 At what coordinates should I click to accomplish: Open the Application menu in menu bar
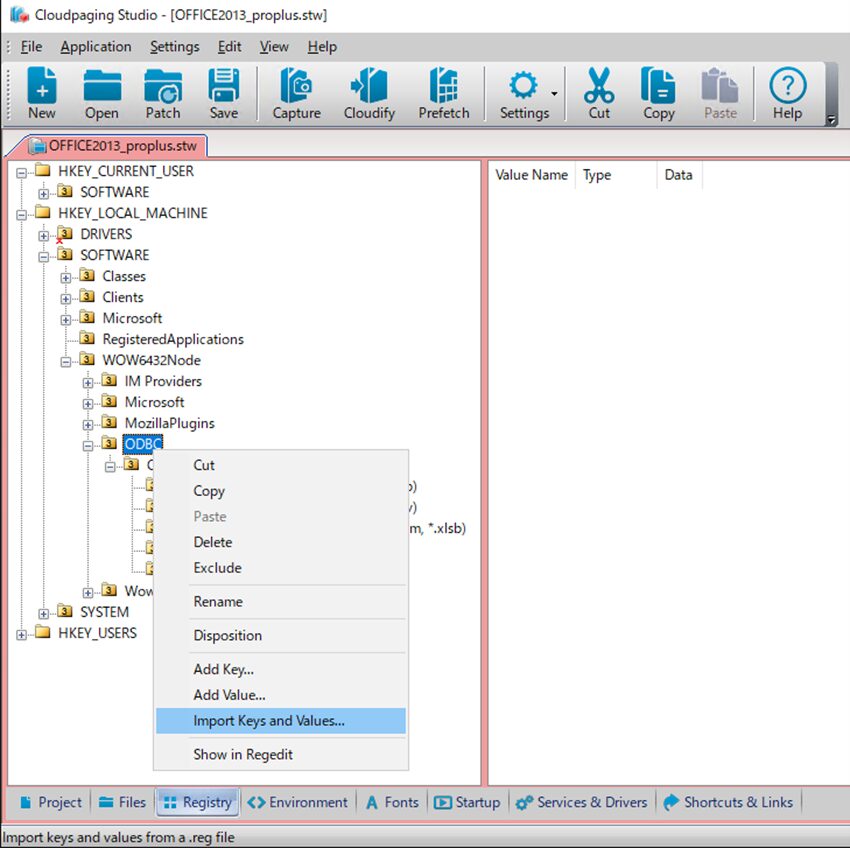[x=95, y=47]
